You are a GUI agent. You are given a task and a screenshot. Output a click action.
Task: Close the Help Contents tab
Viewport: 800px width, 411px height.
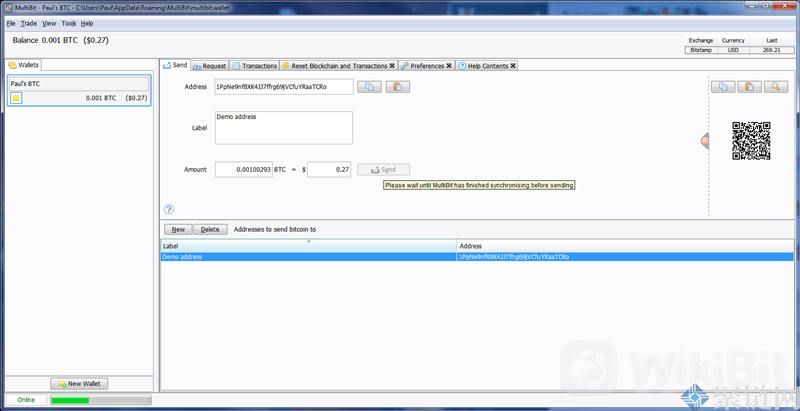(513, 66)
